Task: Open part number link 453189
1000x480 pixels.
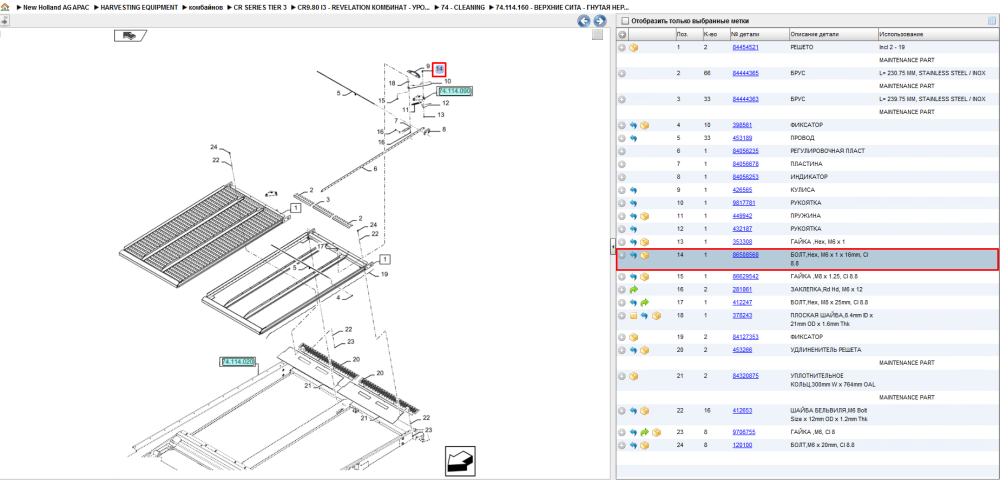Action: (x=742, y=138)
